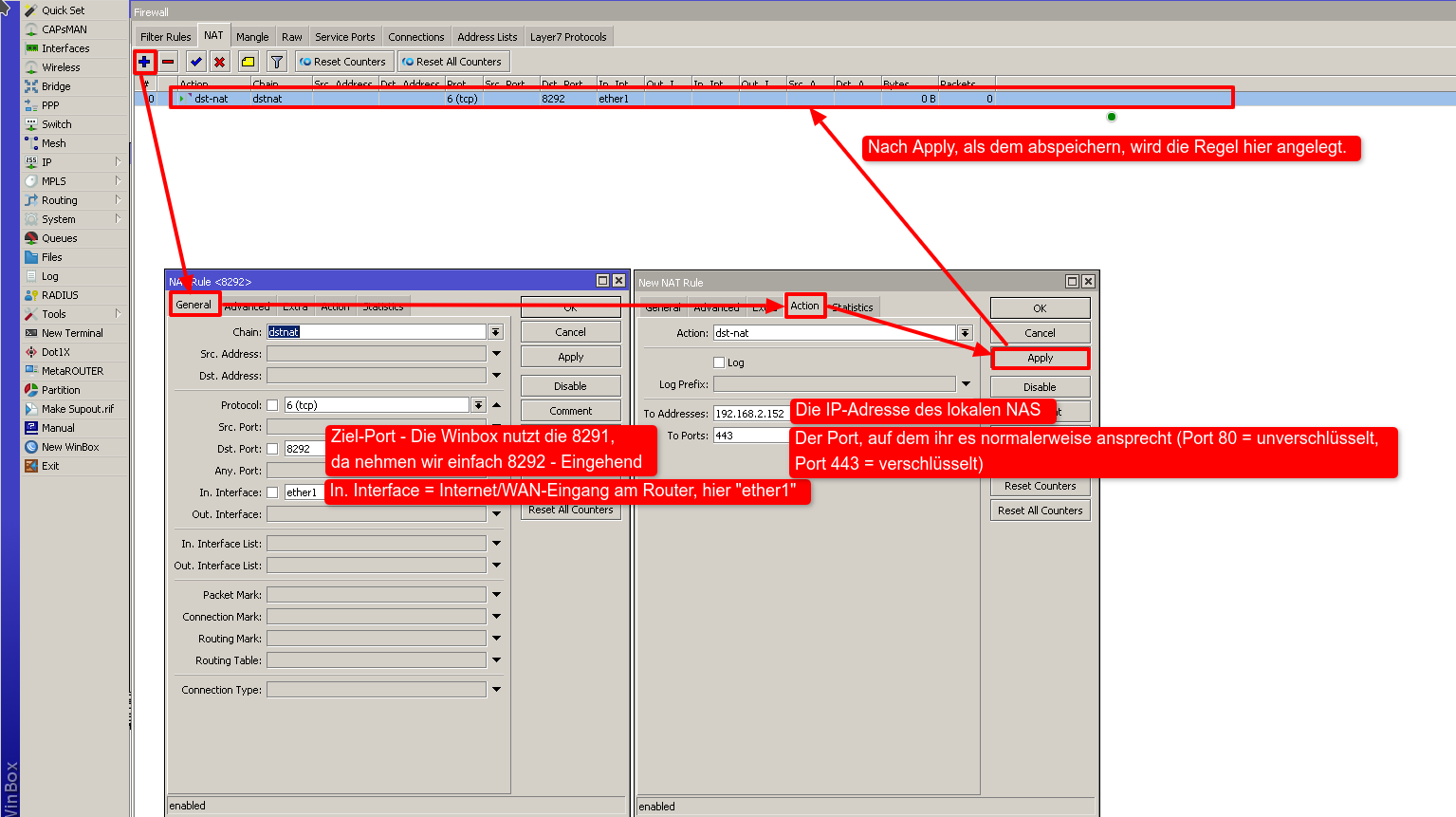The width and height of the screenshot is (1456, 817).
Task: Open New Terminal in sidebar
Action: (x=72, y=333)
